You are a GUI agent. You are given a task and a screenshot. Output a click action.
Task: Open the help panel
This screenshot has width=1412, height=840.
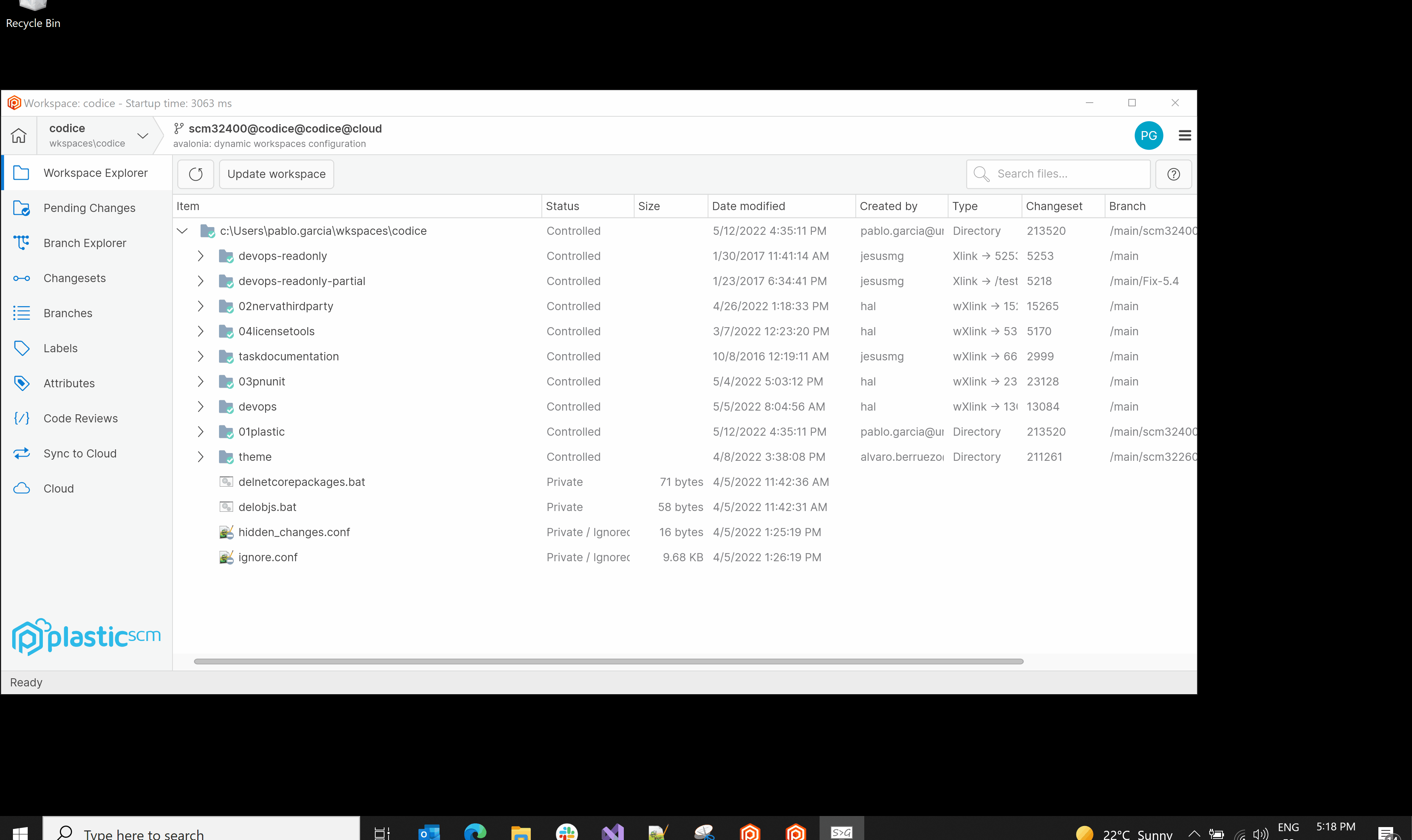pos(1174,174)
